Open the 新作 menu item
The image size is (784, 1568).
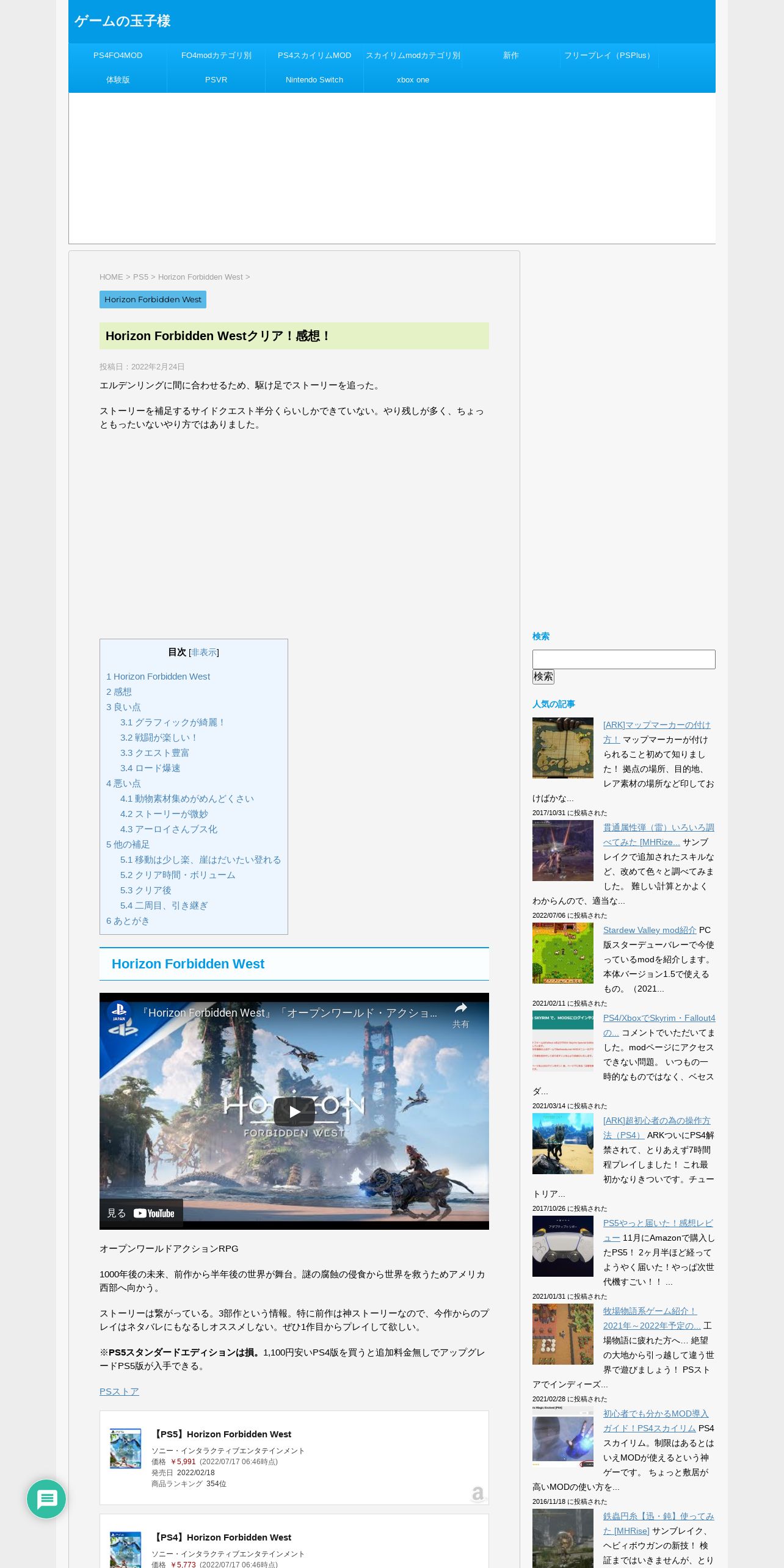pos(511,56)
